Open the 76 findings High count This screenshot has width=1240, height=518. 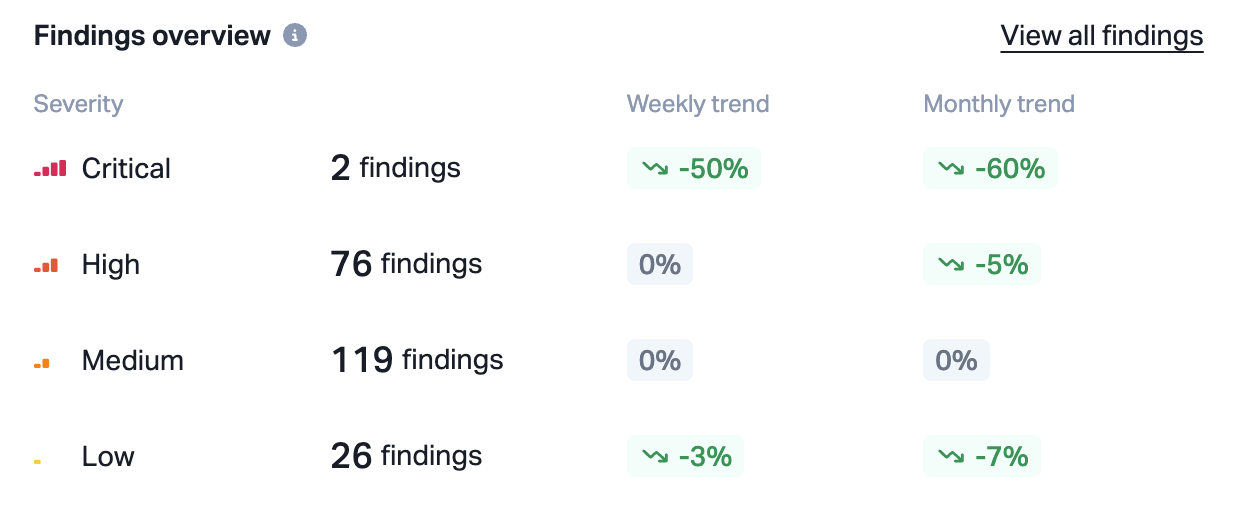point(406,264)
